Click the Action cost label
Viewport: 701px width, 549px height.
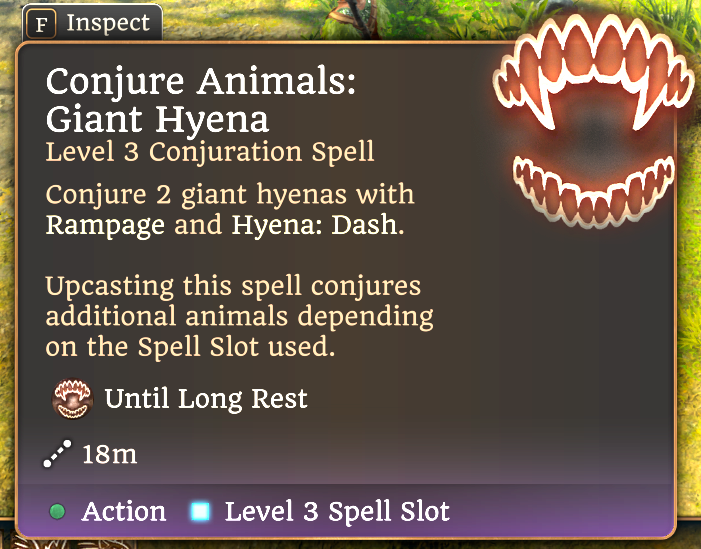(124, 512)
